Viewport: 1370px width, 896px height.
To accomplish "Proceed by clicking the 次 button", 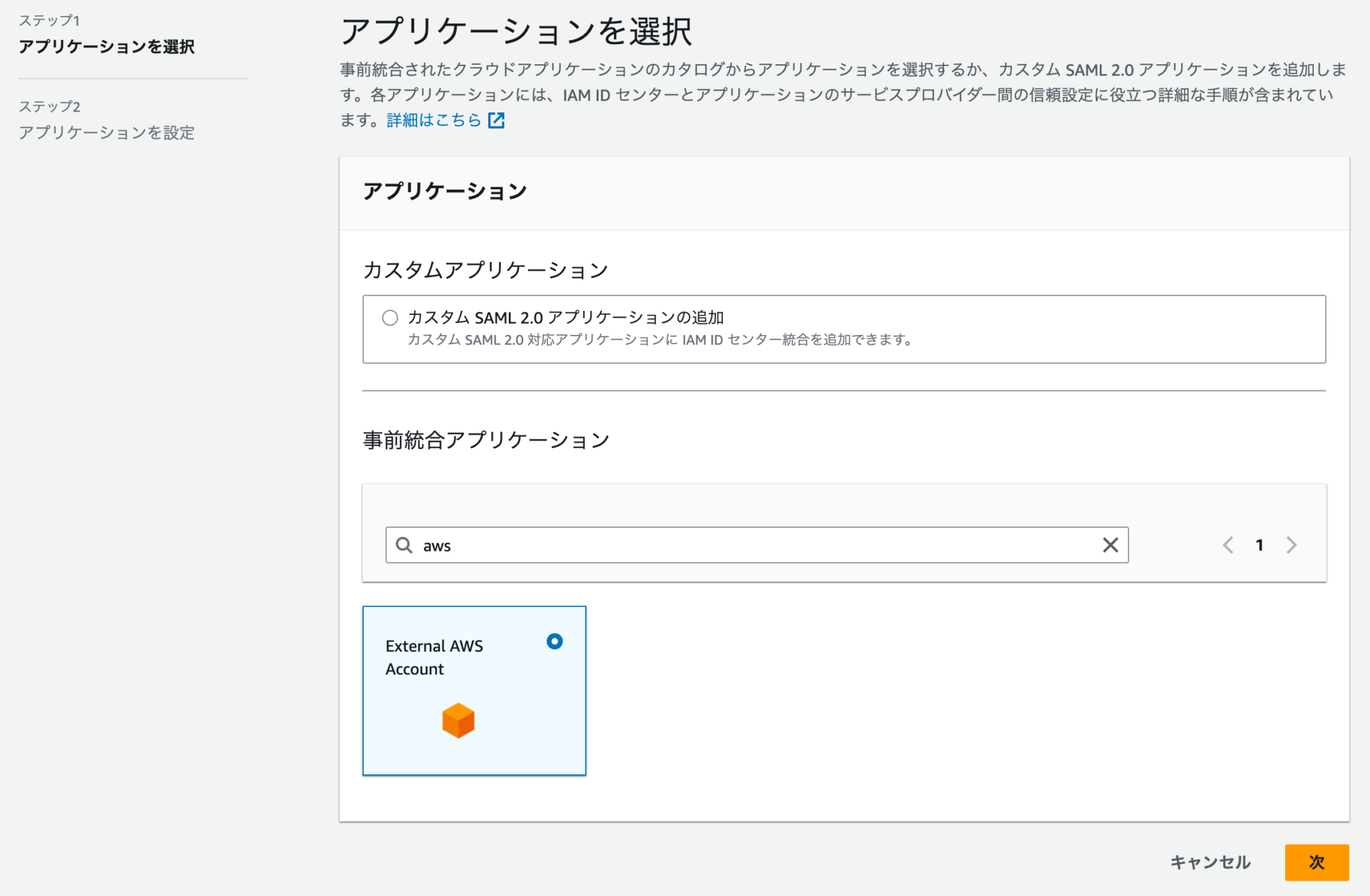I will (1316, 863).
